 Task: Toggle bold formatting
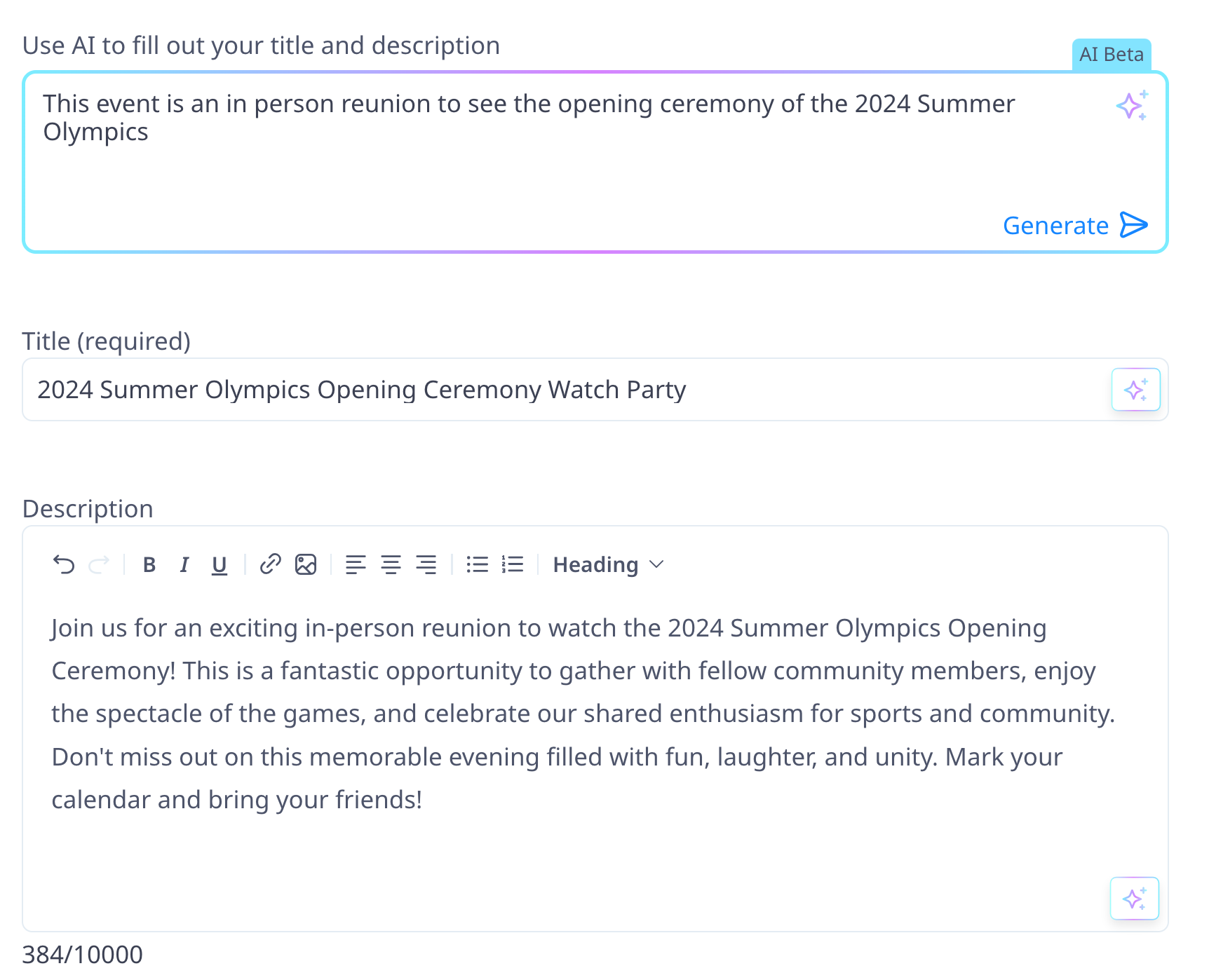pyautogui.click(x=149, y=565)
